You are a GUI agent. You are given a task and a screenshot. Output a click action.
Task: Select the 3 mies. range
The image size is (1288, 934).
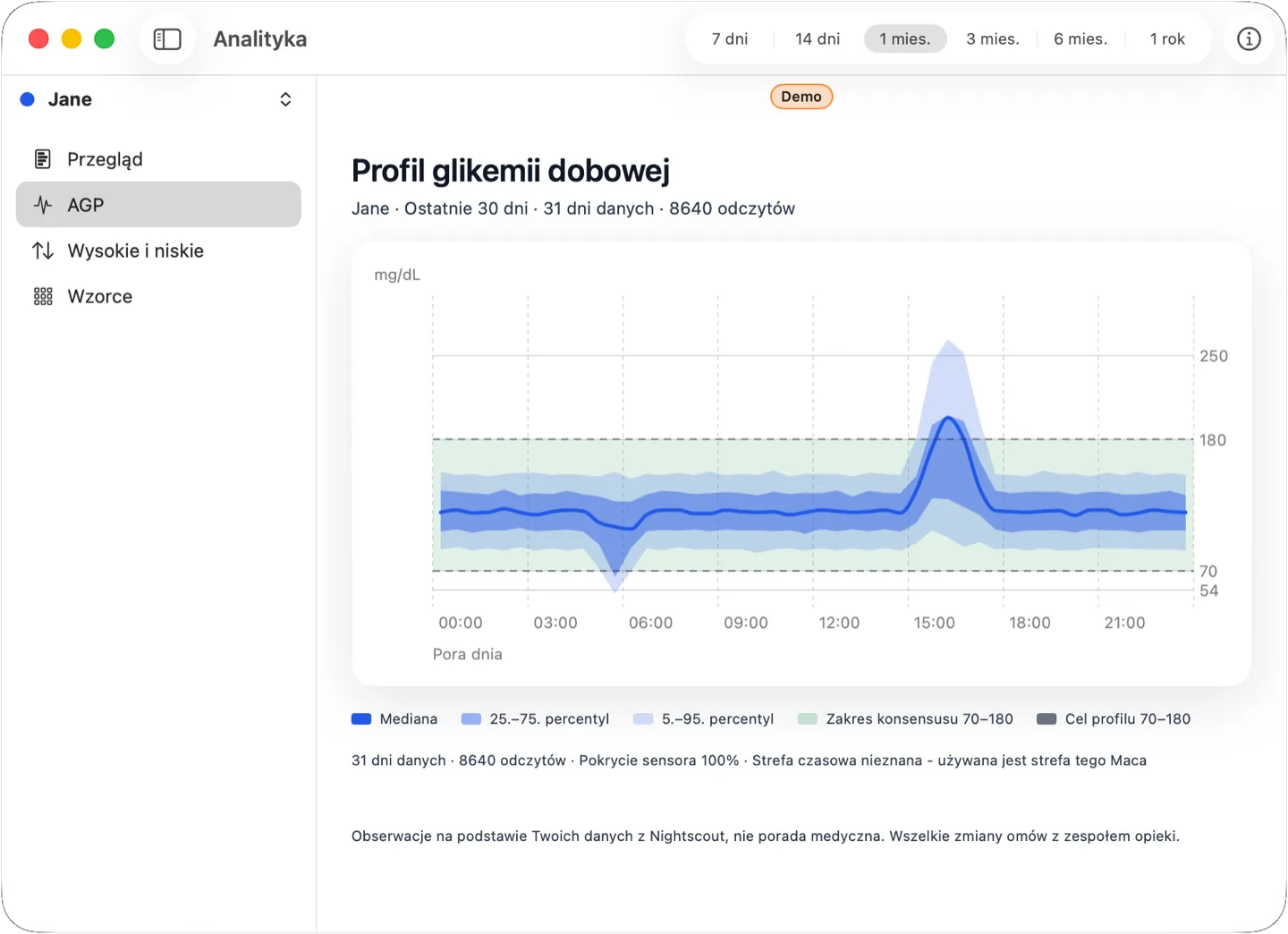click(993, 39)
